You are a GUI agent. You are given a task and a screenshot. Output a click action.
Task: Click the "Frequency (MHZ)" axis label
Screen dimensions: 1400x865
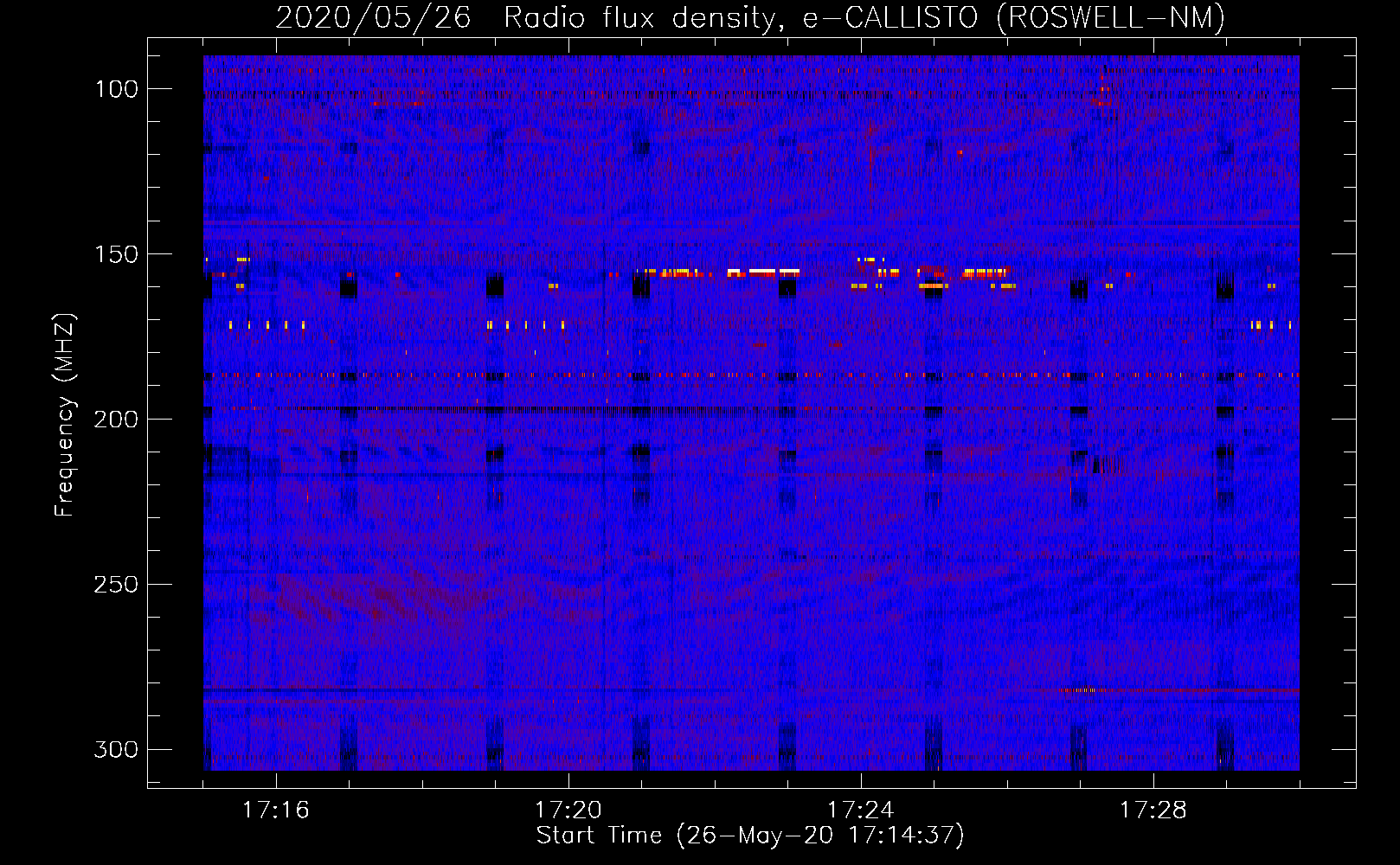(65, 415)
